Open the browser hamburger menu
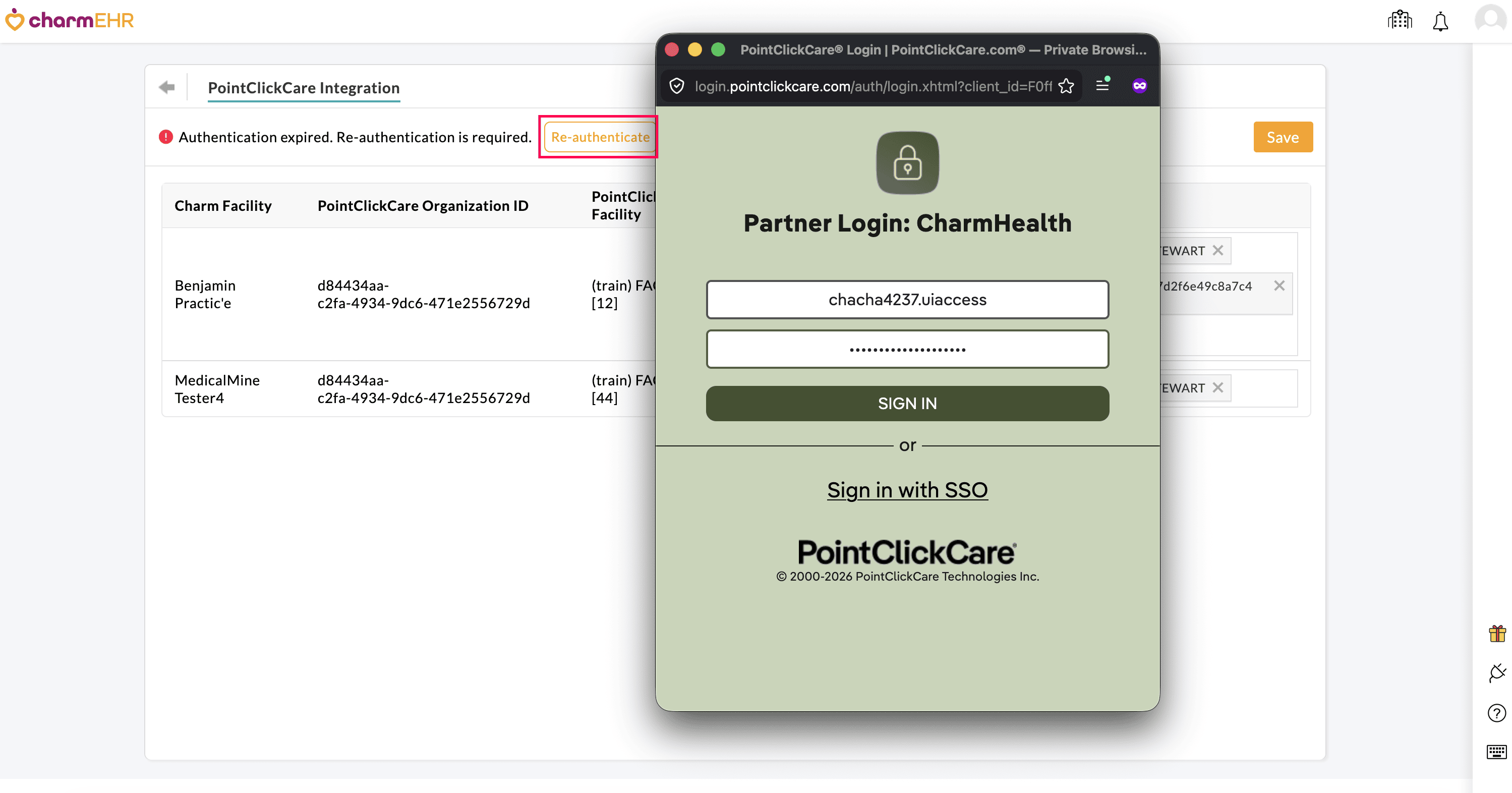 [1102, 86]
